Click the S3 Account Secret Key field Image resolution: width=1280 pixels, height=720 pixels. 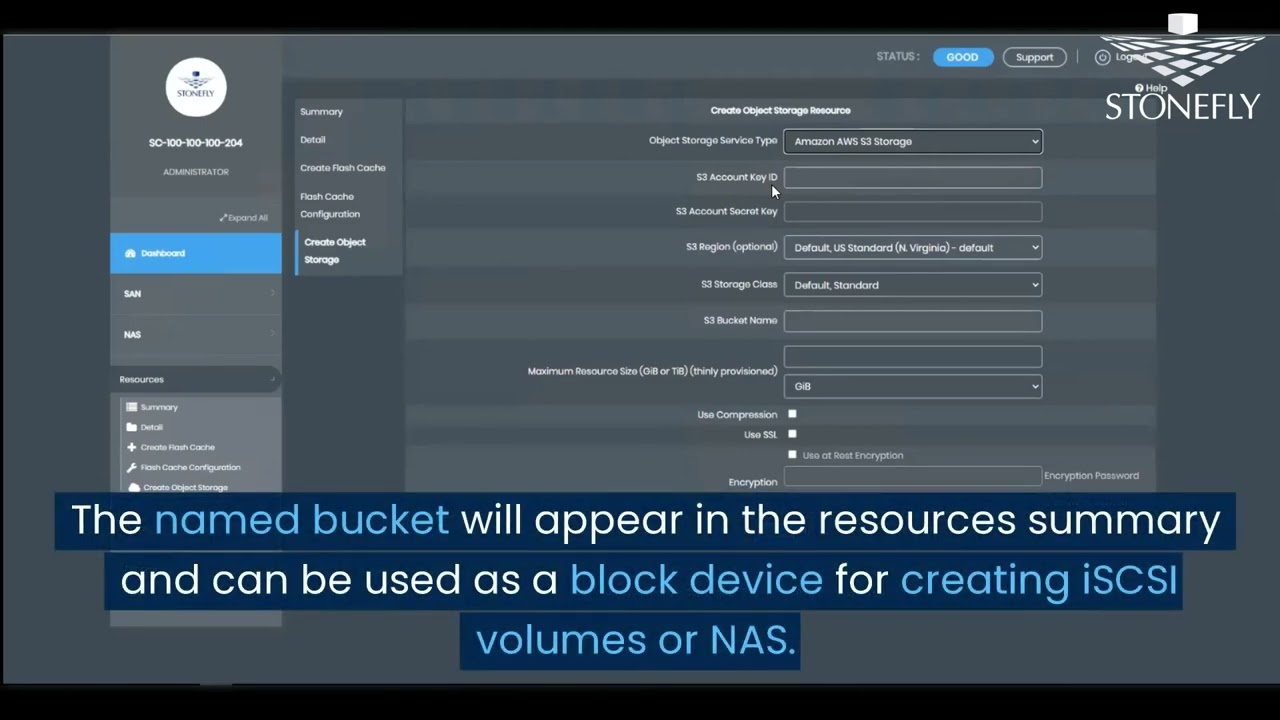pos(913,211)
